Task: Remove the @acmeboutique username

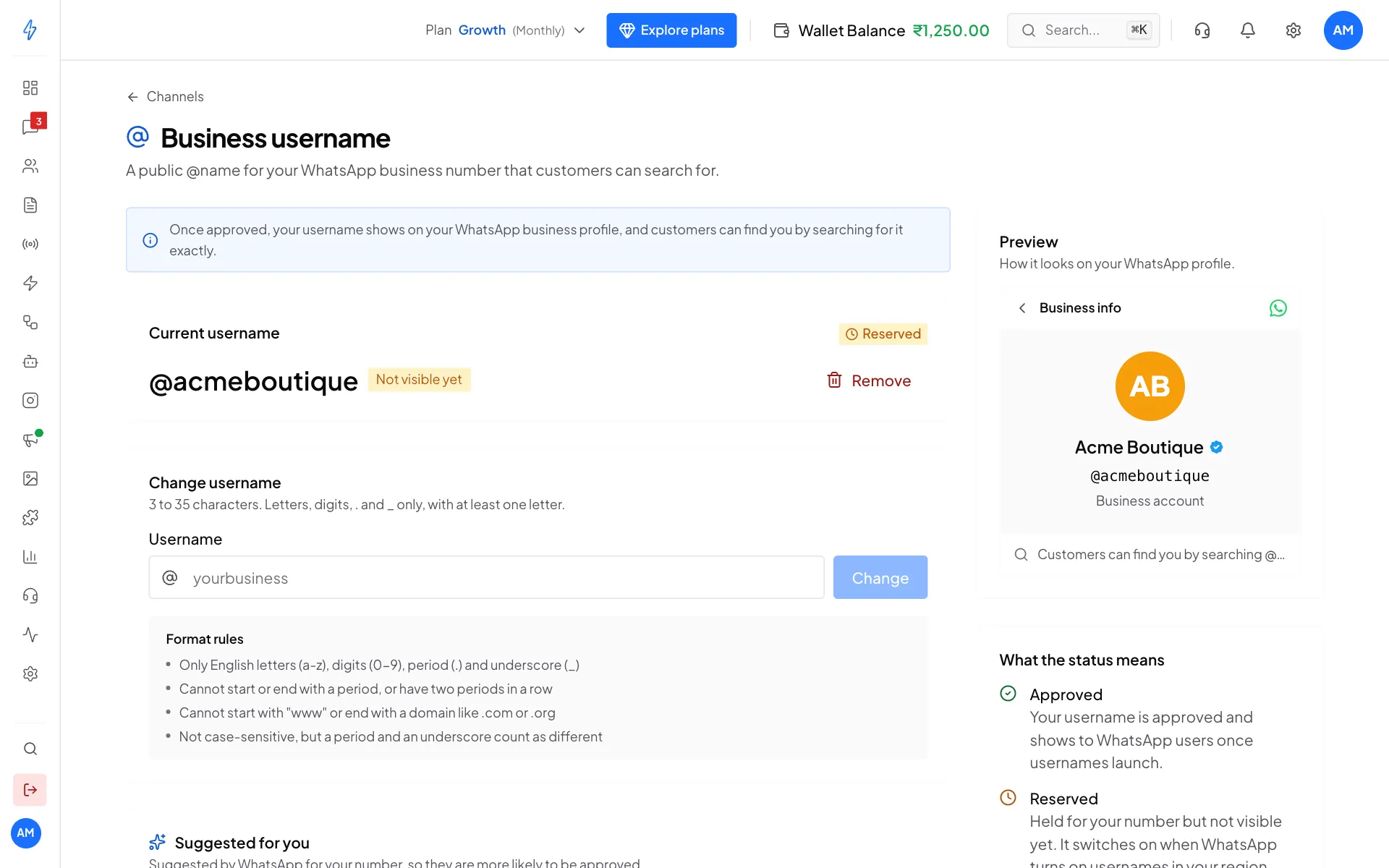Action: point(869,380)
